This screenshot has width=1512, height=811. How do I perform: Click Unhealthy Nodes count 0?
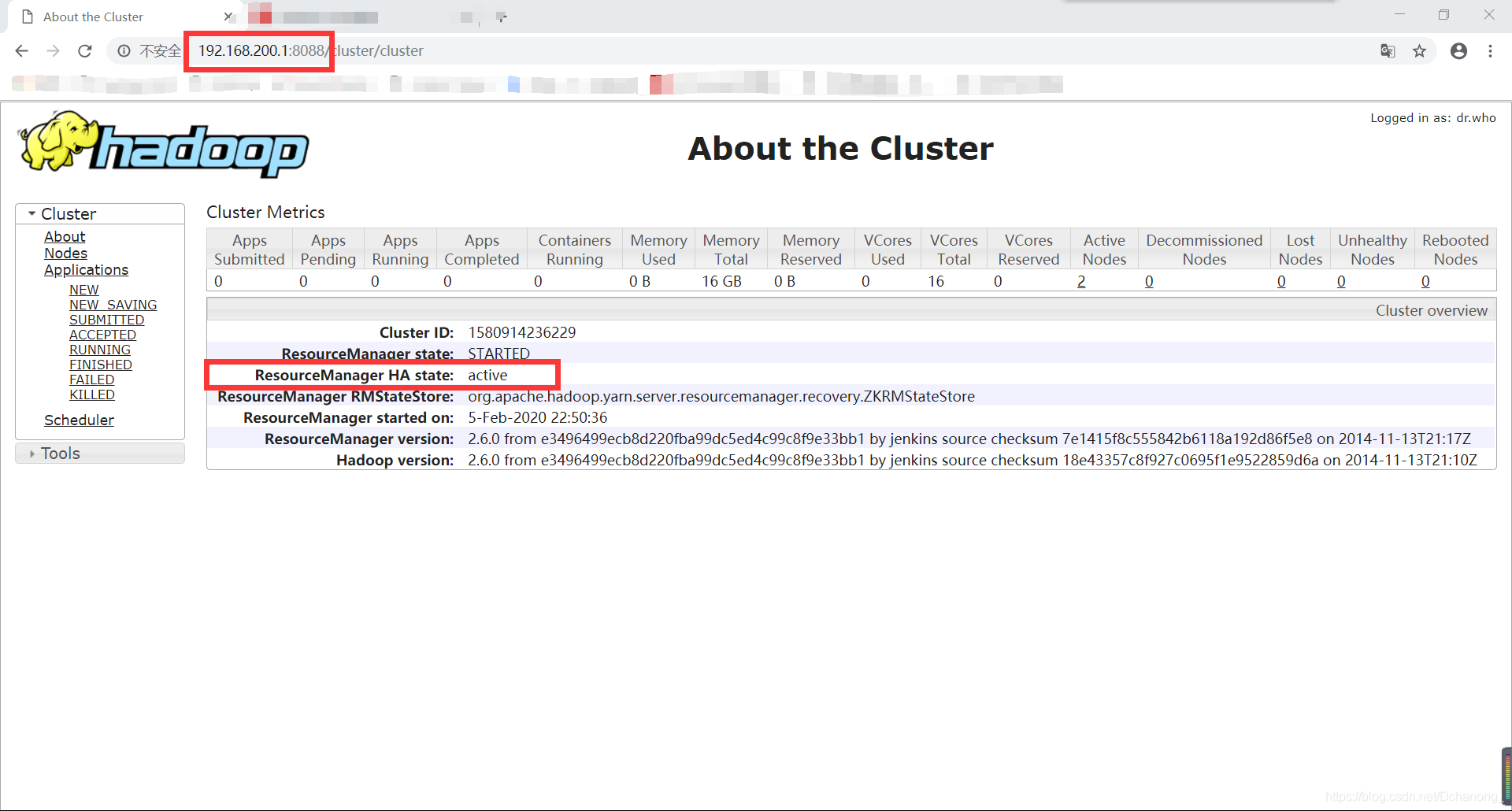pos(1341,281)
